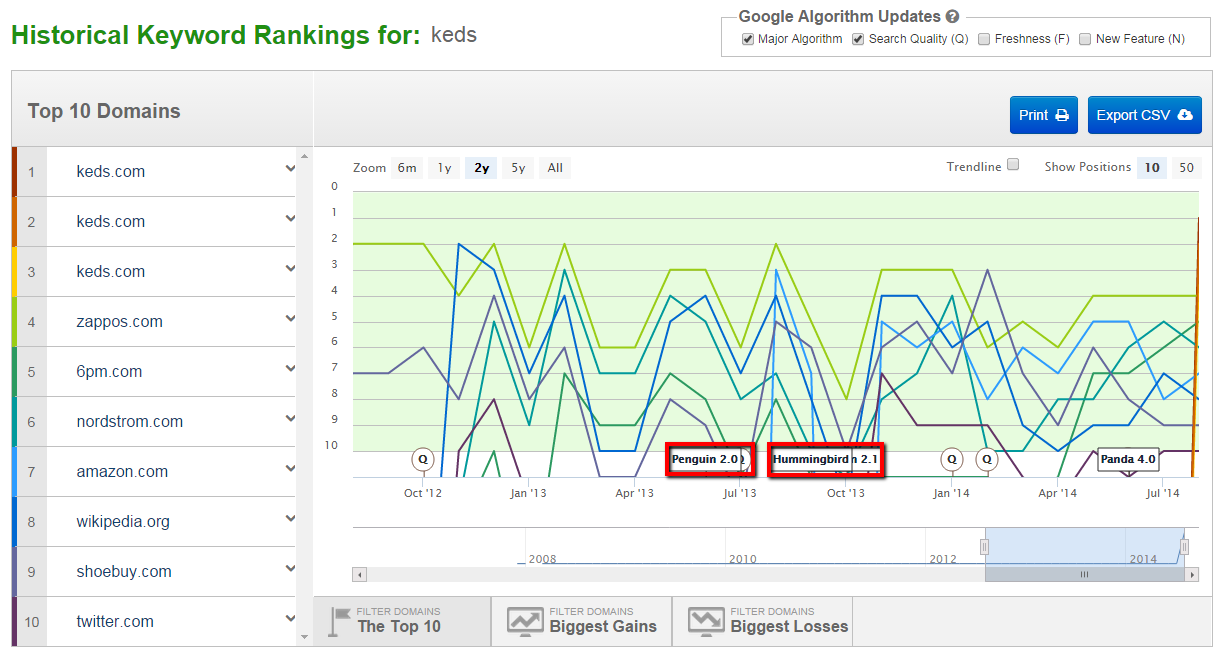The image size is (1229, 656).
Task: Click the Q marker near Oct '12
Action: (x=423, y=460)
